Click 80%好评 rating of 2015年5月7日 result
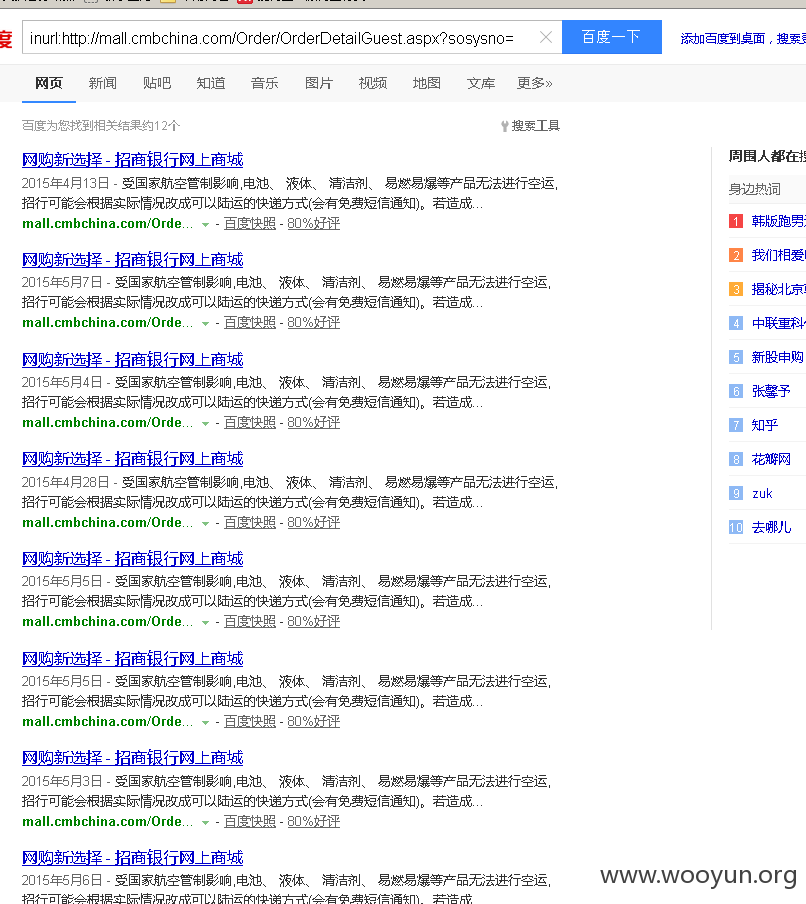This screenshot has height=904, width=806. [314, 323]
